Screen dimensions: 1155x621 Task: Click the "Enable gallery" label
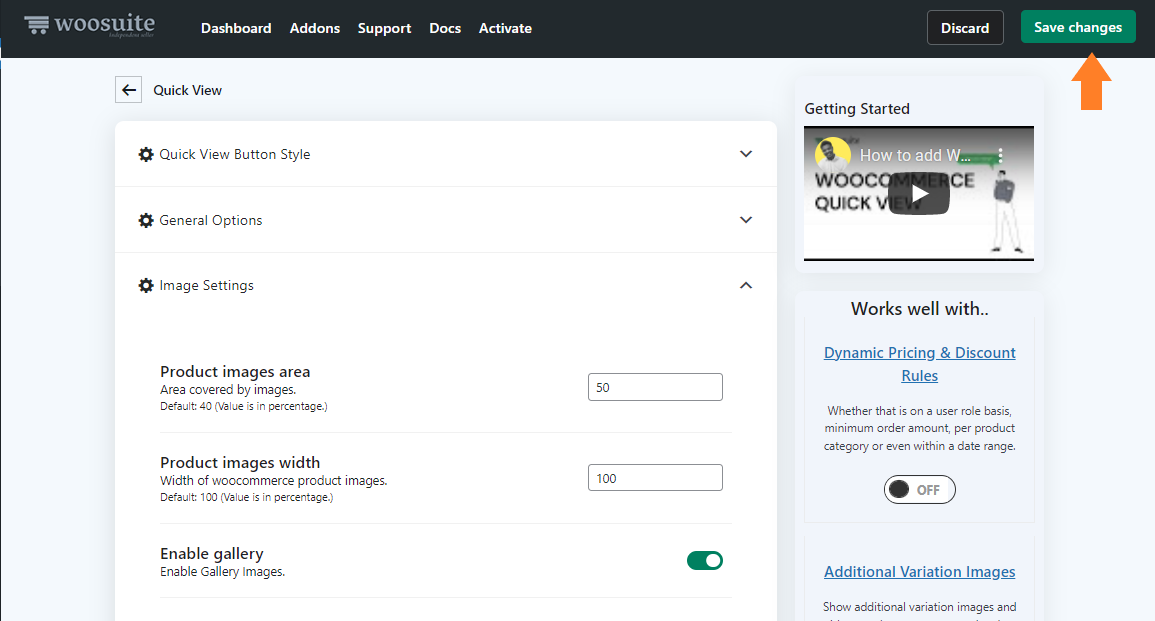(211, 553)
